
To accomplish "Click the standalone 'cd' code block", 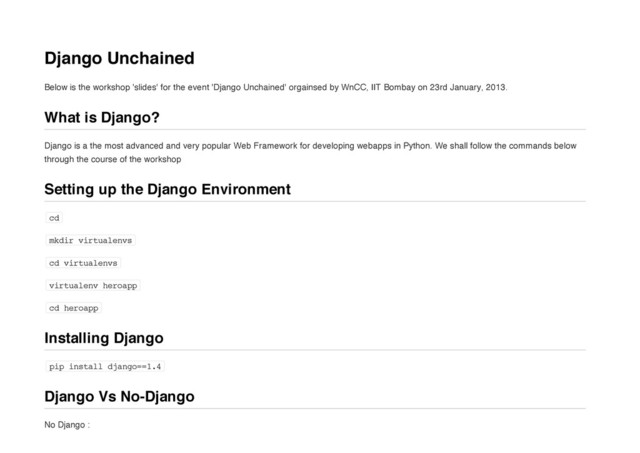I will [55, 218].
